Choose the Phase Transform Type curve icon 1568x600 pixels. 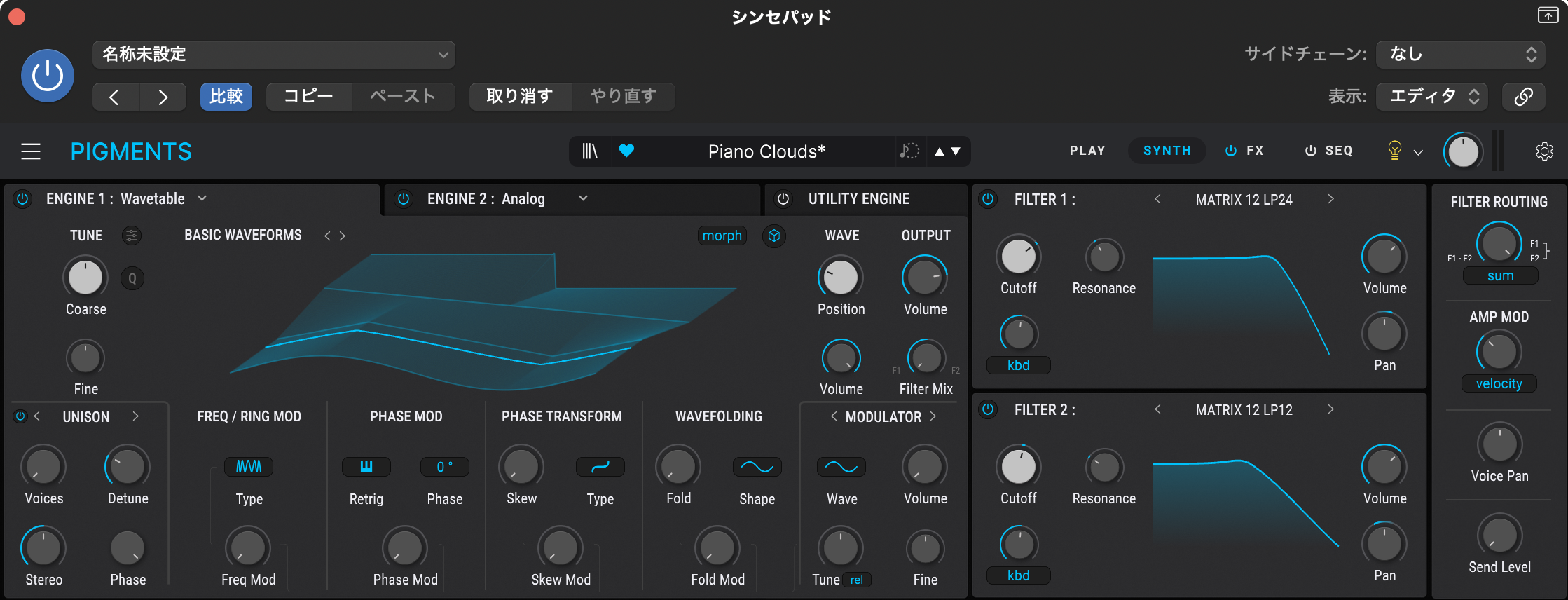[x=600, y=467]
